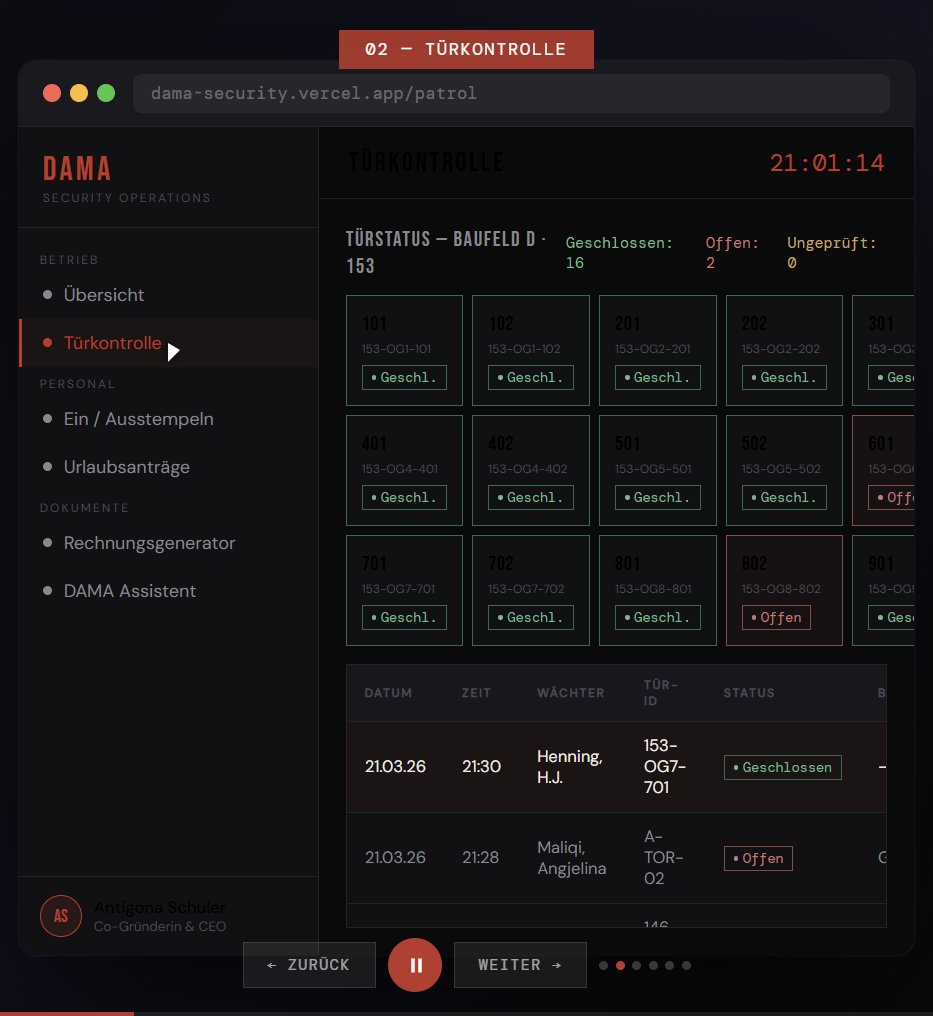Click the STATUS column header
Image resolution: width=933 pixels, height=1016 pixels.
pos(749,693)
